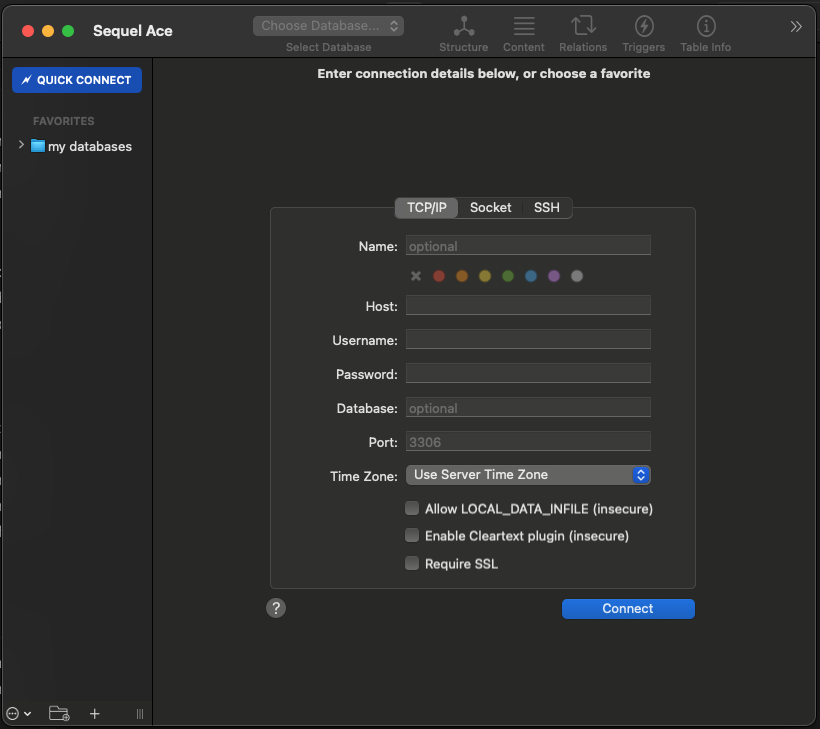Click the QUICK CONNECT button
The height and width of the screenshot is (729, 820).
pos(77,80)
